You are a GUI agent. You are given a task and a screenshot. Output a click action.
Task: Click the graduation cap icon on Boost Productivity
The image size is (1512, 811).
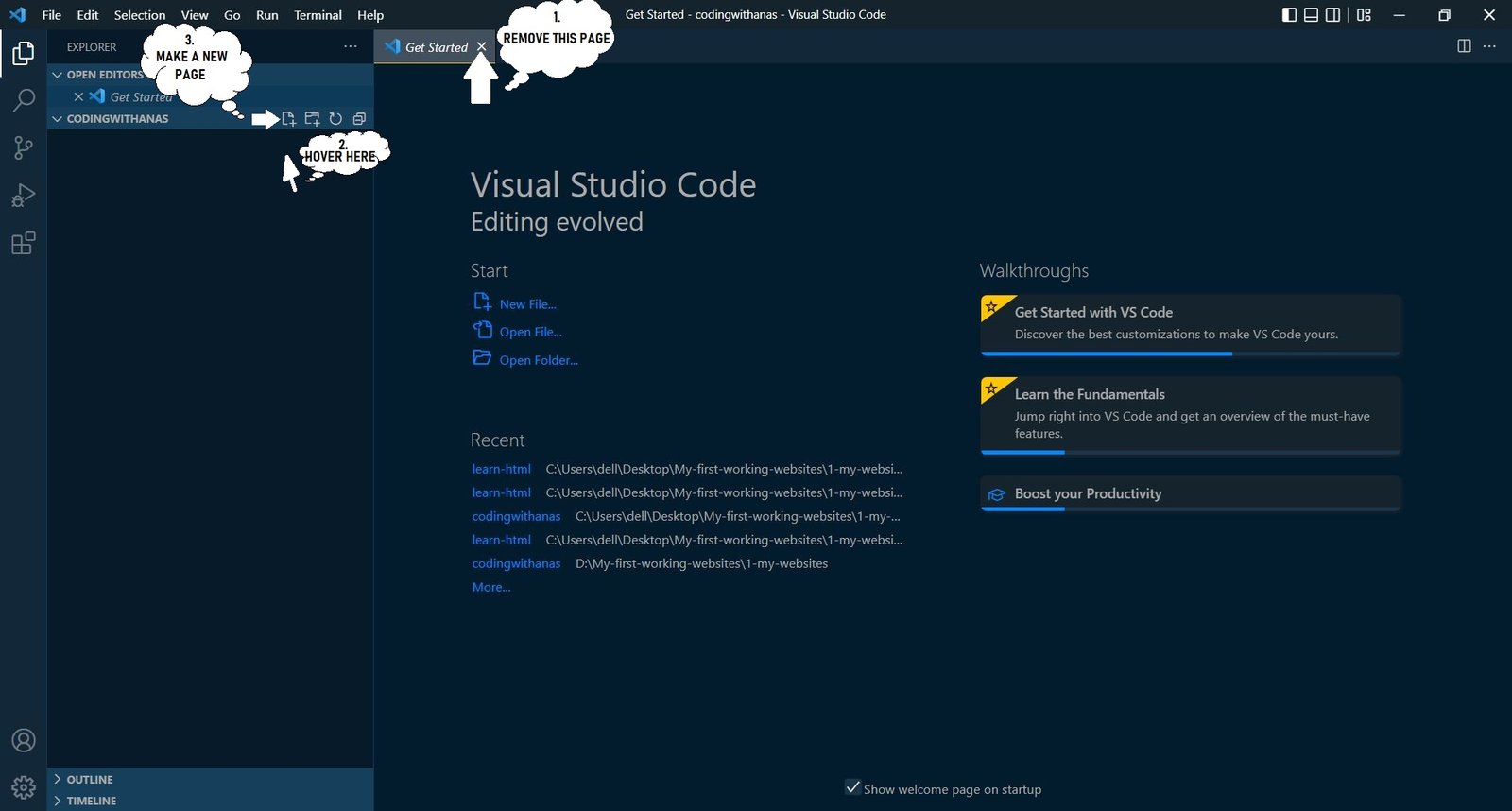[996, 494]
